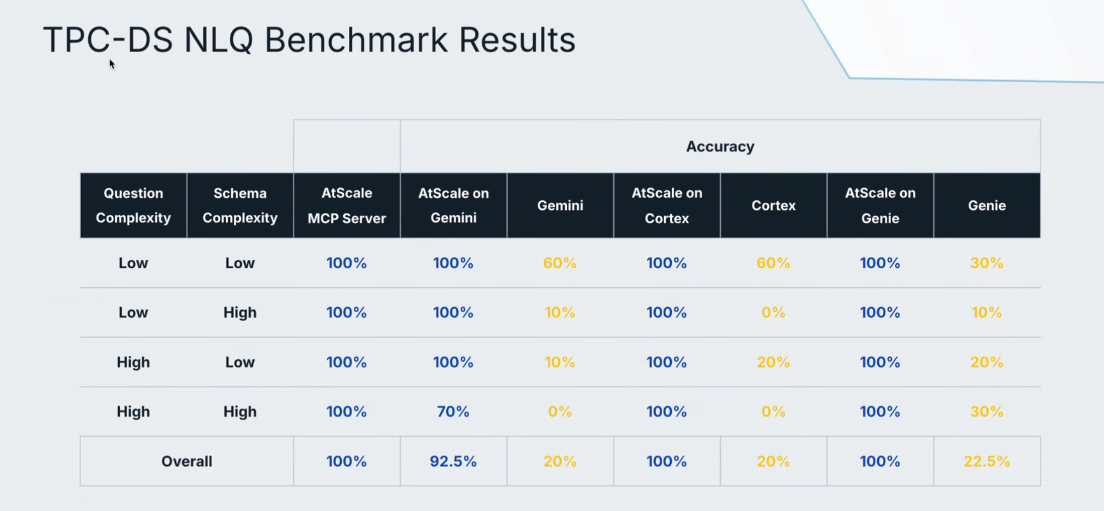Select the Gemini column header
The height and width of the screenshot is (511, 1104).
point(560,206)
